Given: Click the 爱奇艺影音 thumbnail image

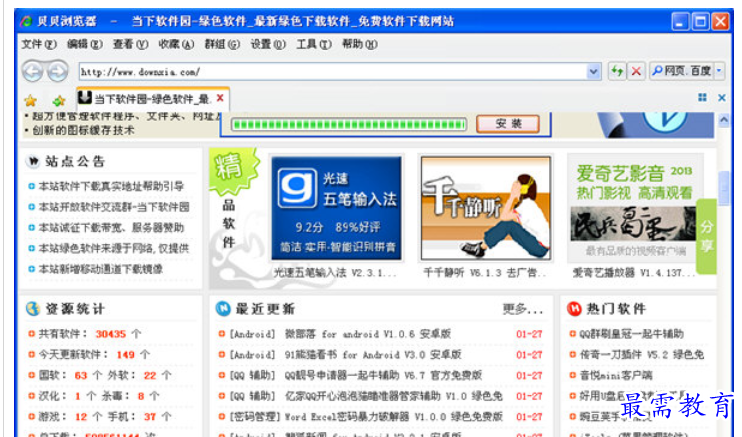Looking at the screenshot, I should coord(634,208).
